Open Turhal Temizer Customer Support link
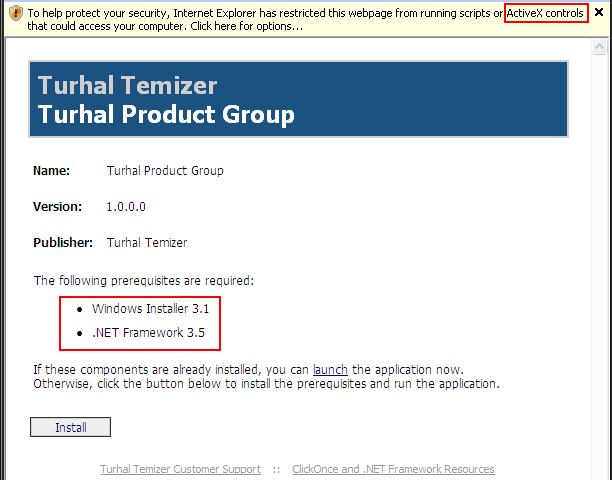612x480 pixels. click(x=180, y=469)
